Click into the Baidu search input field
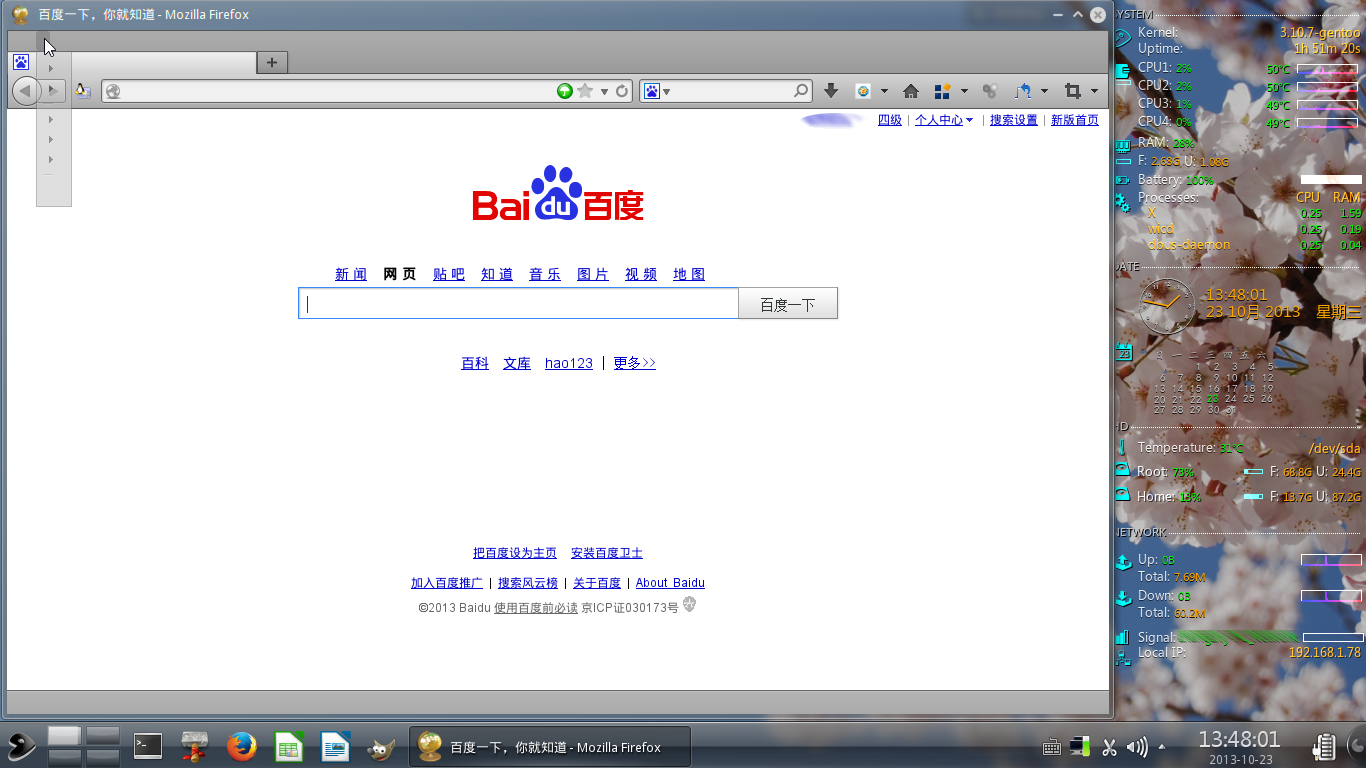The height and width of the screenshot is (768, 1366). [518, 304]
